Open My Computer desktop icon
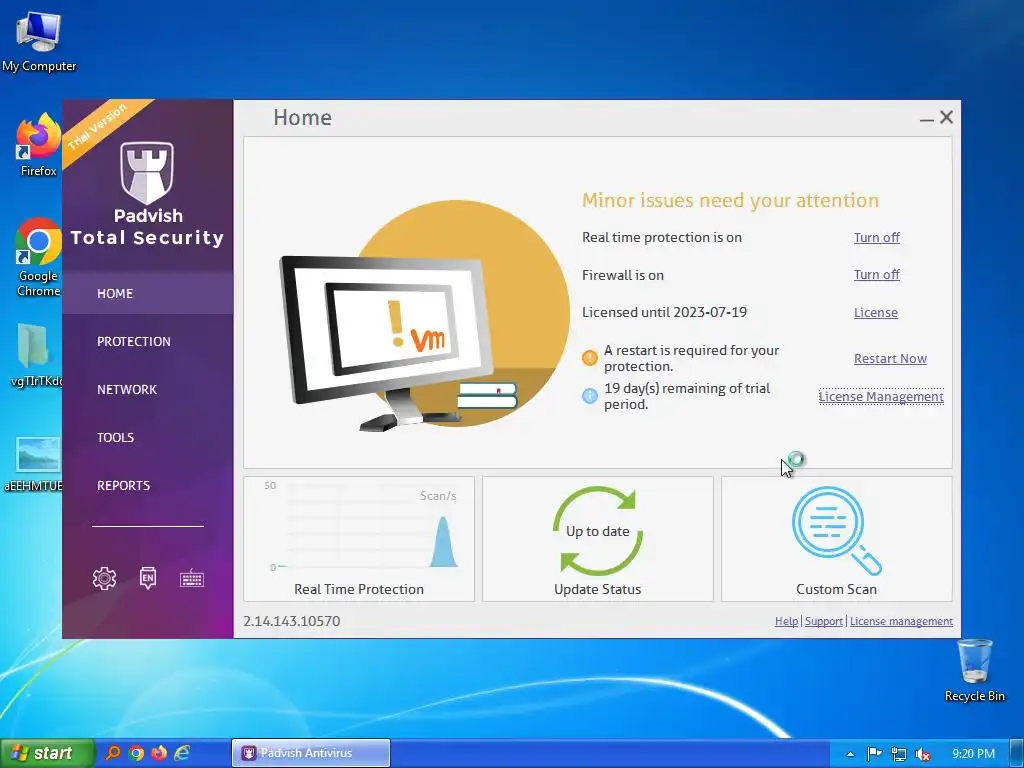Screen dimensions: 1024x768 [x=39, y=42]
